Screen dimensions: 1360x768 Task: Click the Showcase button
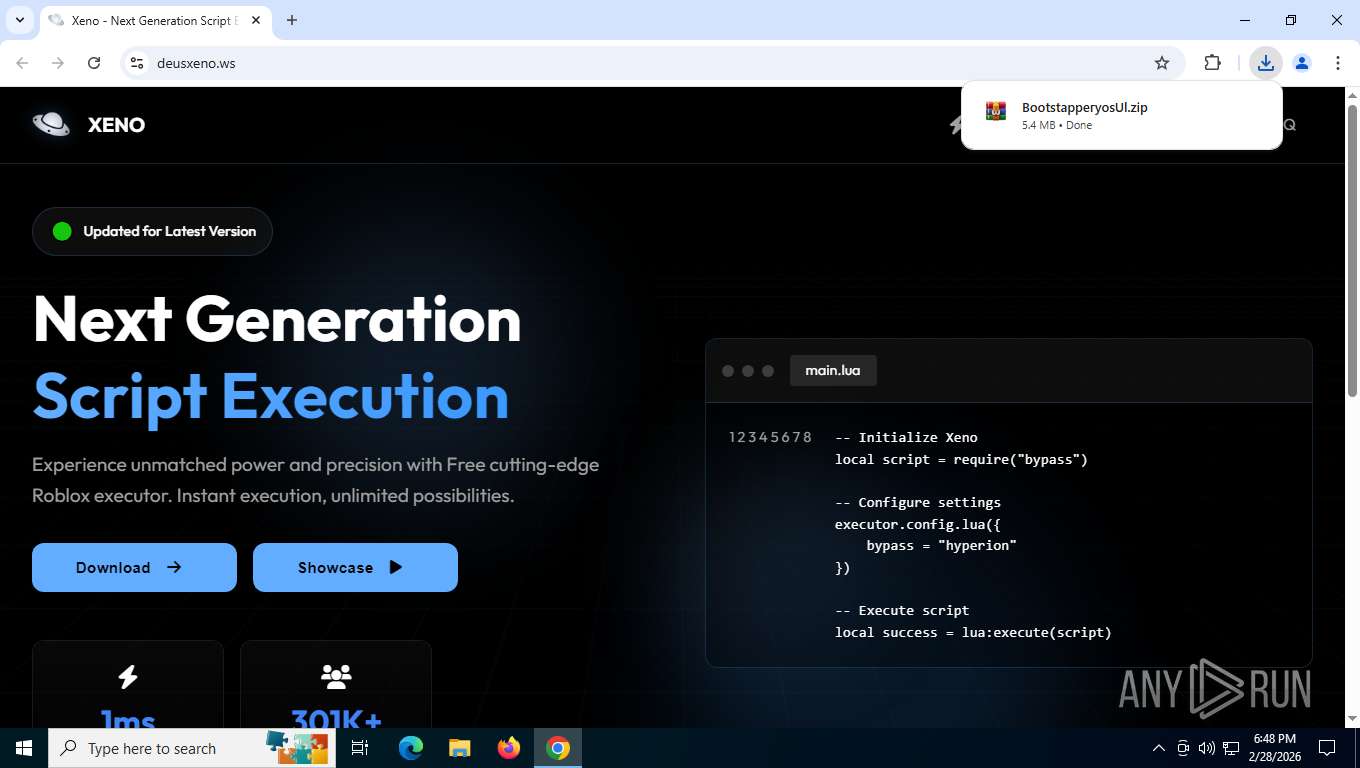355,567
